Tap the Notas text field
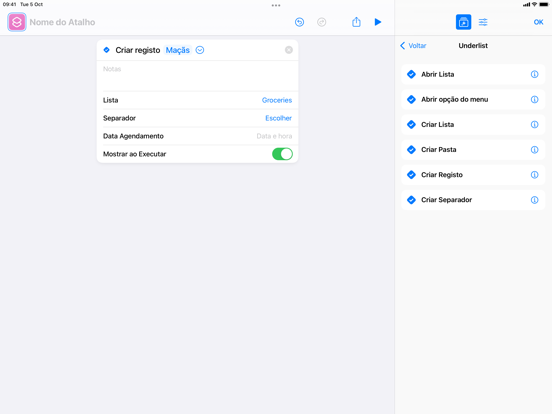The image size is (552, 414). 197,76
